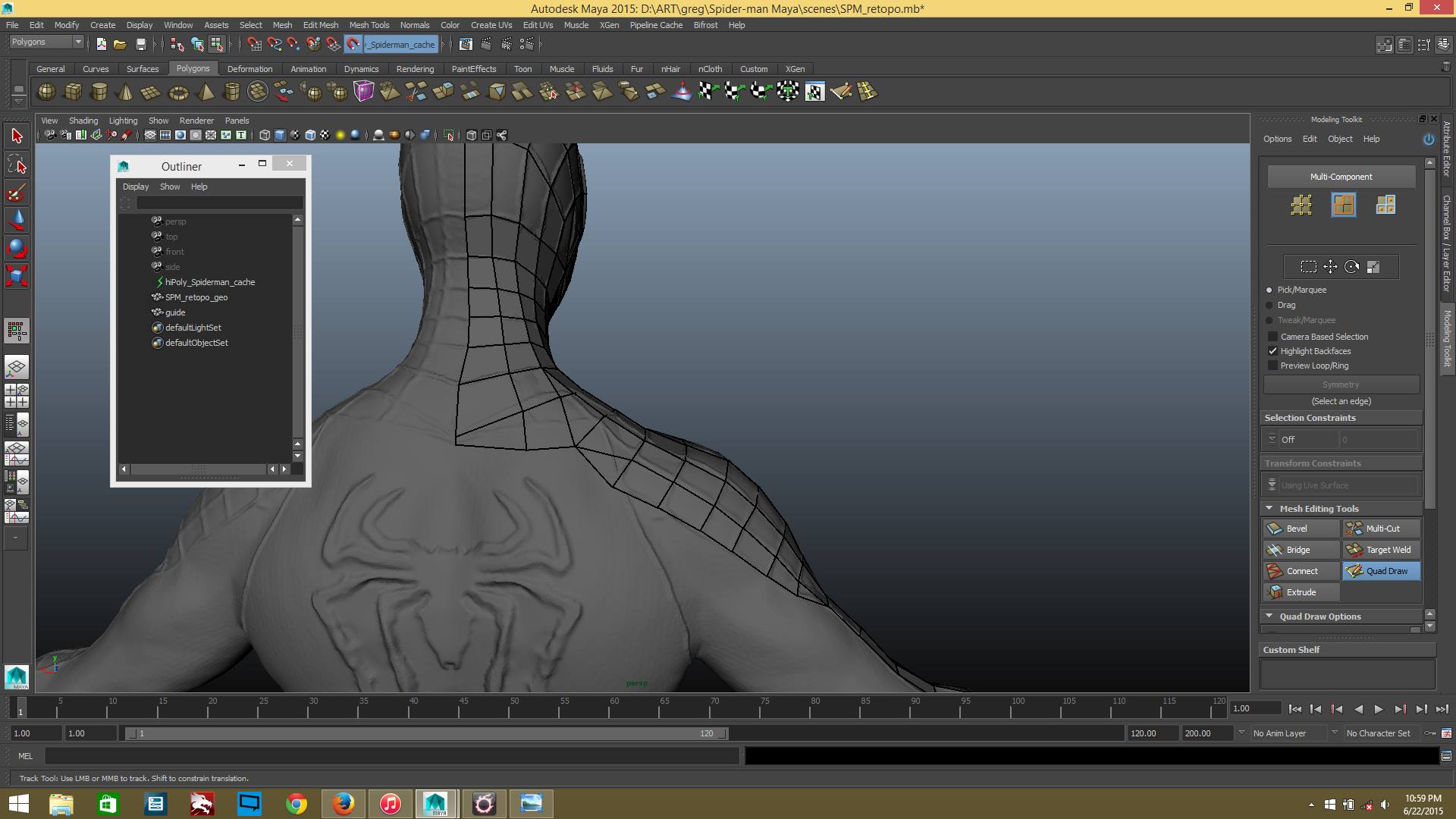Switch to the Rendering shelf tab

coord(415,69)
